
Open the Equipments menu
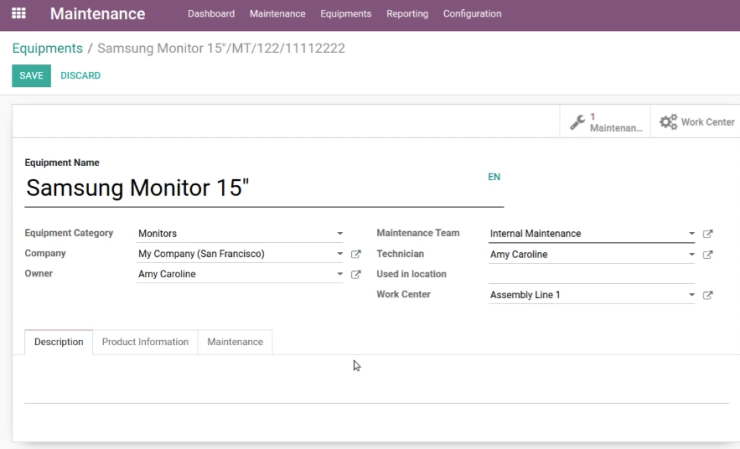click(346, 14)
